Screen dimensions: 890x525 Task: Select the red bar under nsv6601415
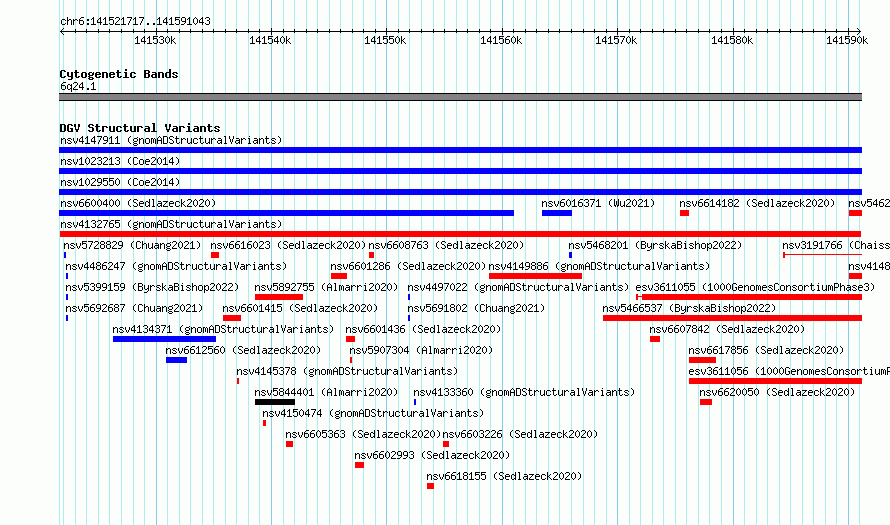tap(232, 318)
